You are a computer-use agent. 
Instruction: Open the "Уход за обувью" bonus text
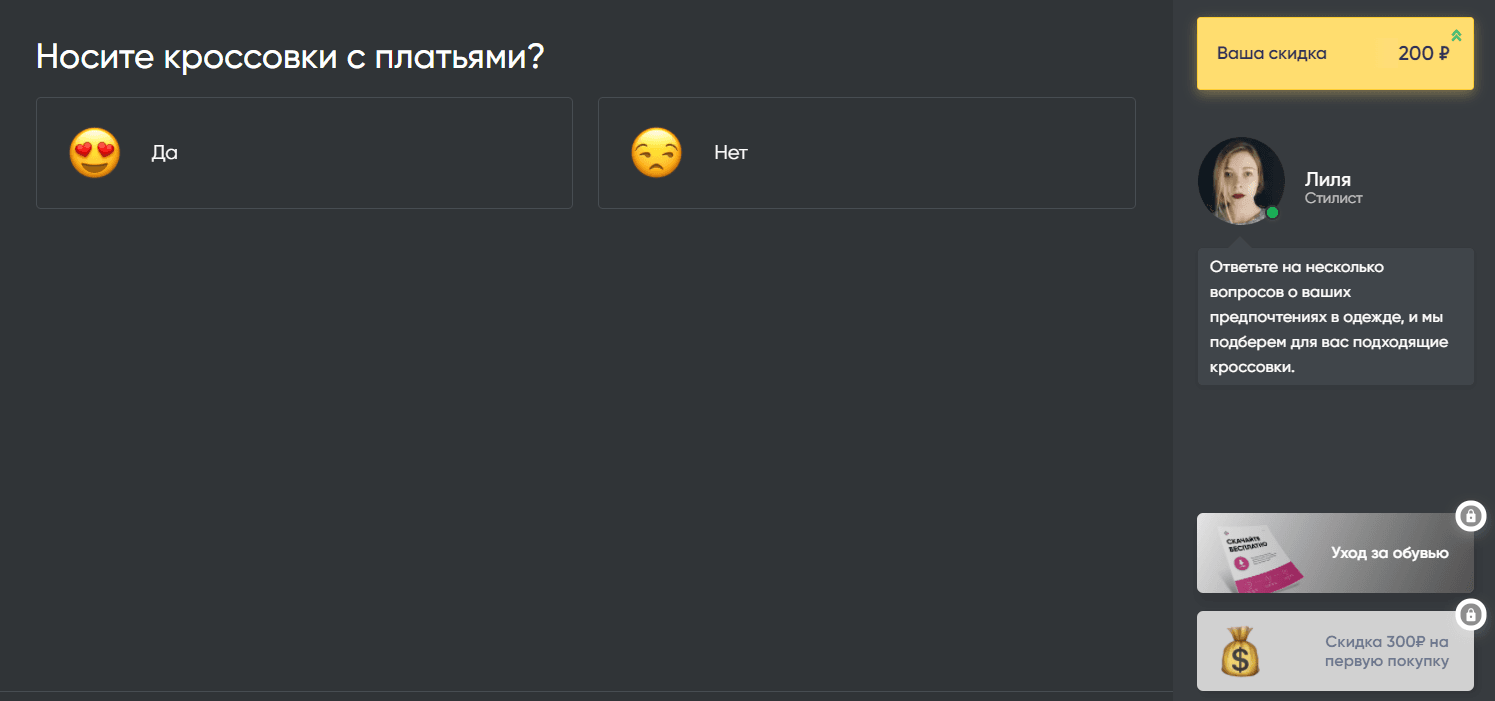point(1389,553)
